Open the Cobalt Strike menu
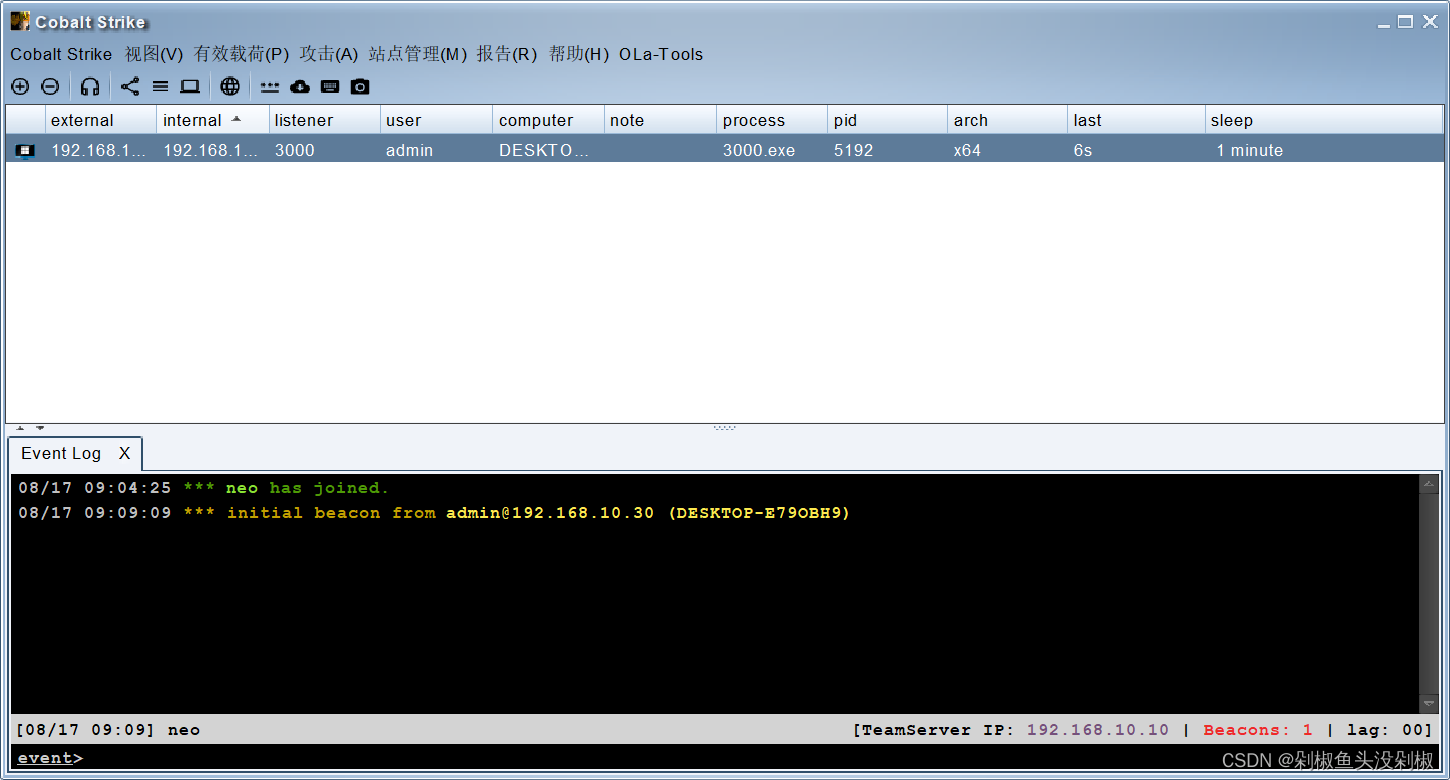The image size is (1450, 780). 61,54
